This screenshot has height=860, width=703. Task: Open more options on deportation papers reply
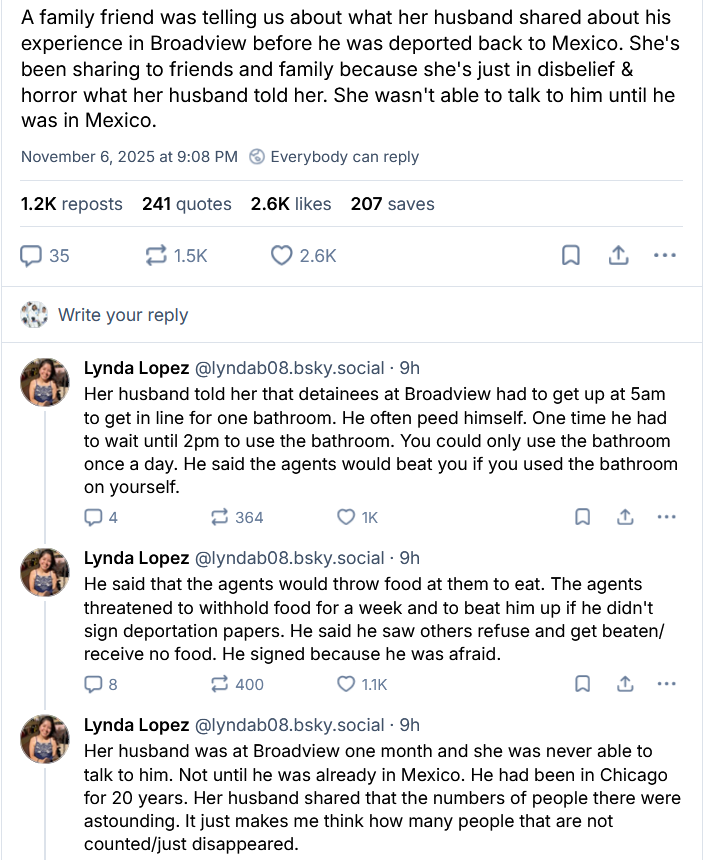666,684
